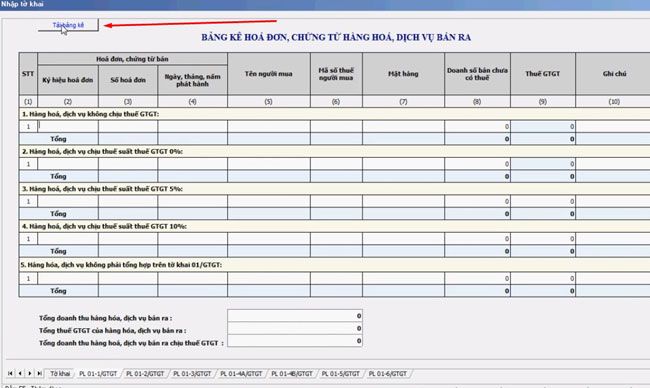The width and height of the screenshot is (650, 388).
Task: Click Tổng row label in section 1
Action: click(58, 139)
